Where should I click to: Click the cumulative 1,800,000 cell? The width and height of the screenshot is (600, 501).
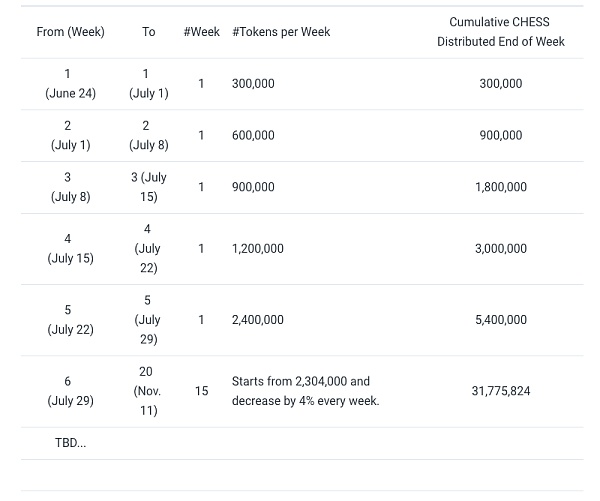click(x=500, y=187)
